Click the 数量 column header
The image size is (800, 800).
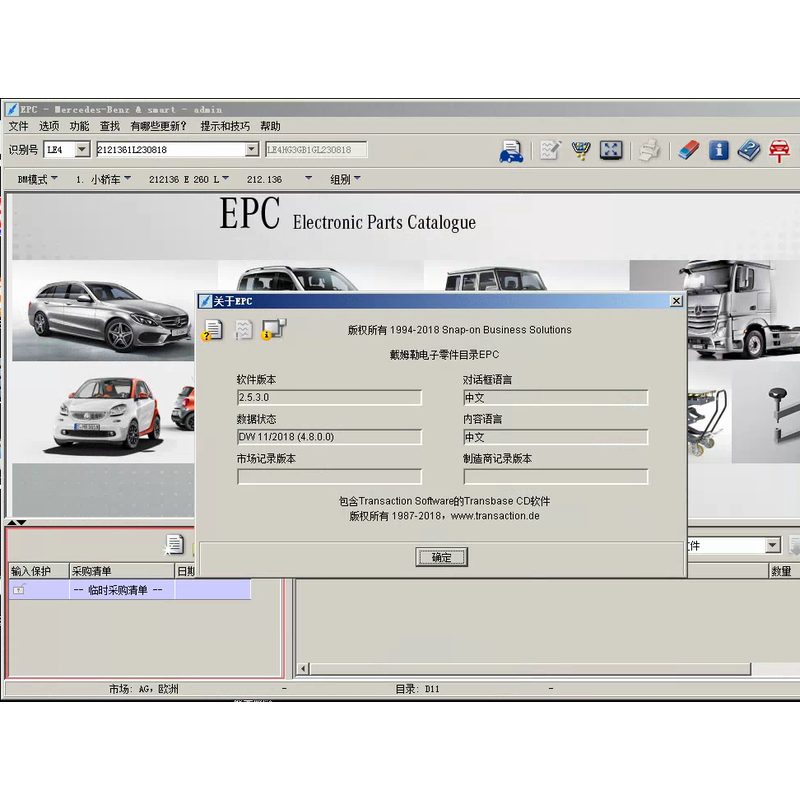tap(783, 571)
